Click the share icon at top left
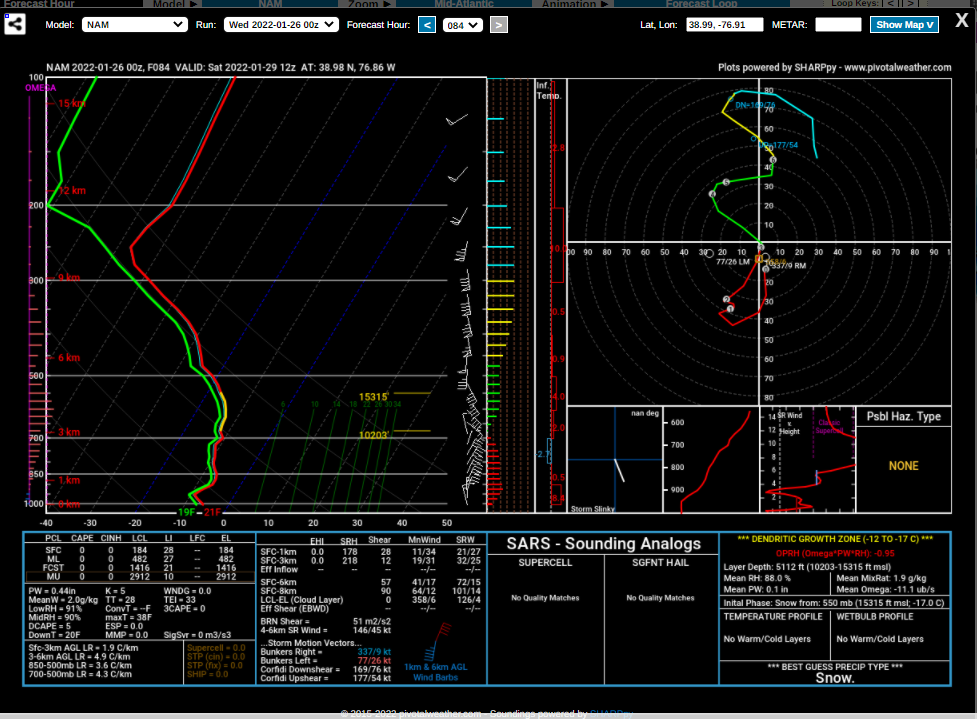Screen dimensions: 977x719 (x=15, y=25)
